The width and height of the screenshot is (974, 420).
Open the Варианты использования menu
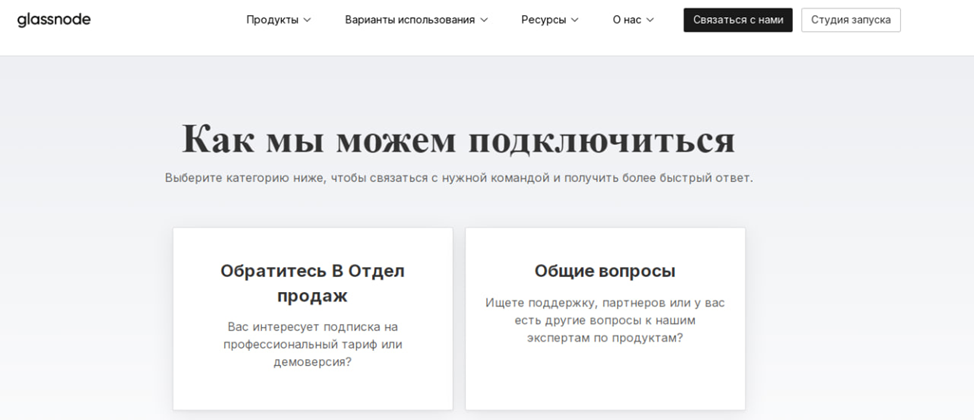pos(409,20)
